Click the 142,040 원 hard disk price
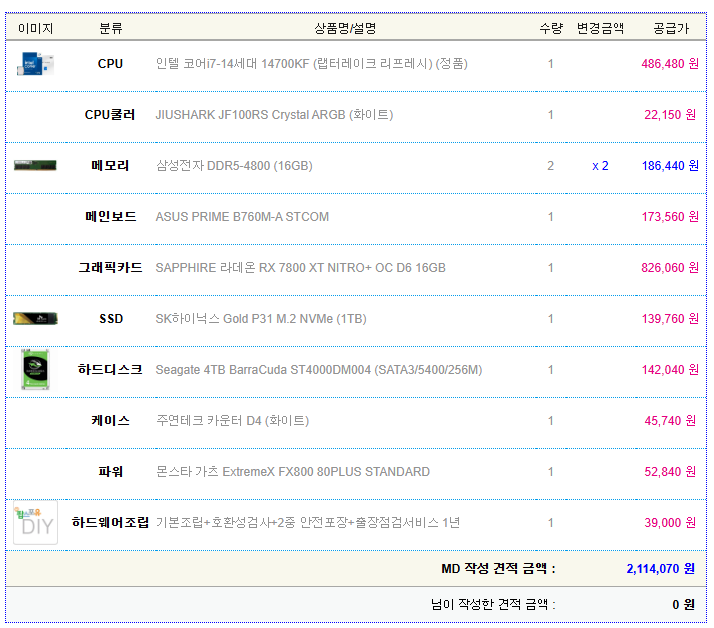 pos(670,370)
